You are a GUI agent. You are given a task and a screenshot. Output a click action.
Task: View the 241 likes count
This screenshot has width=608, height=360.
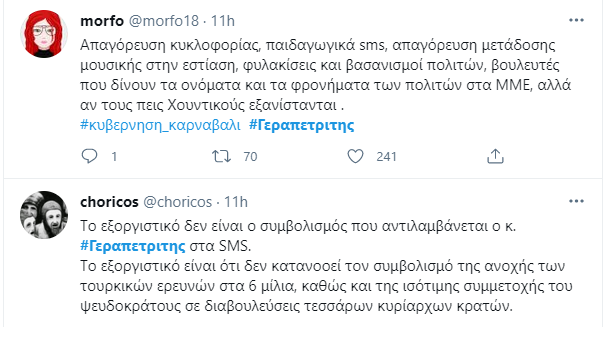pyautogui.click(x=386, y=156)
